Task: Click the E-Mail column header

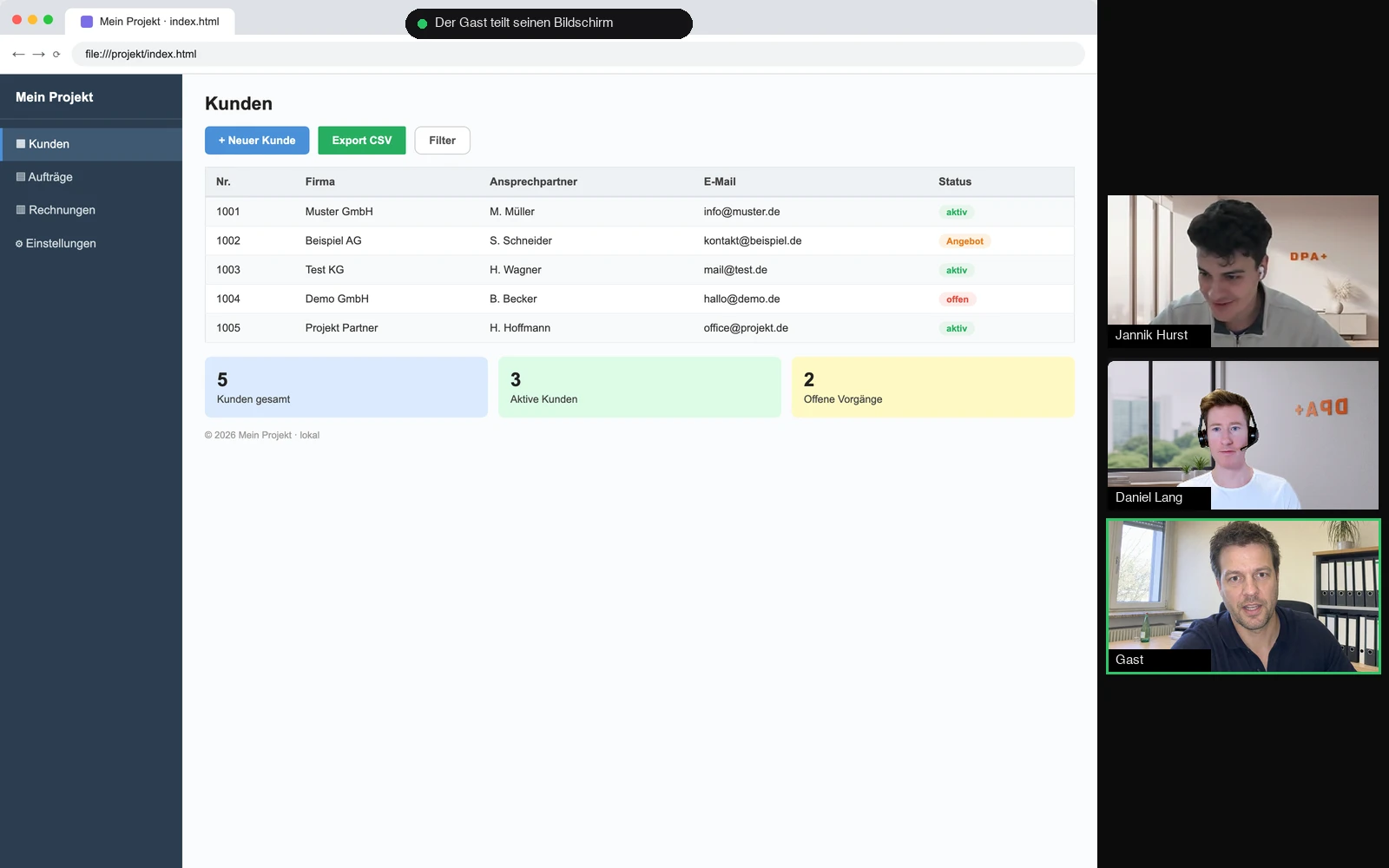Action: click(720, 181)
